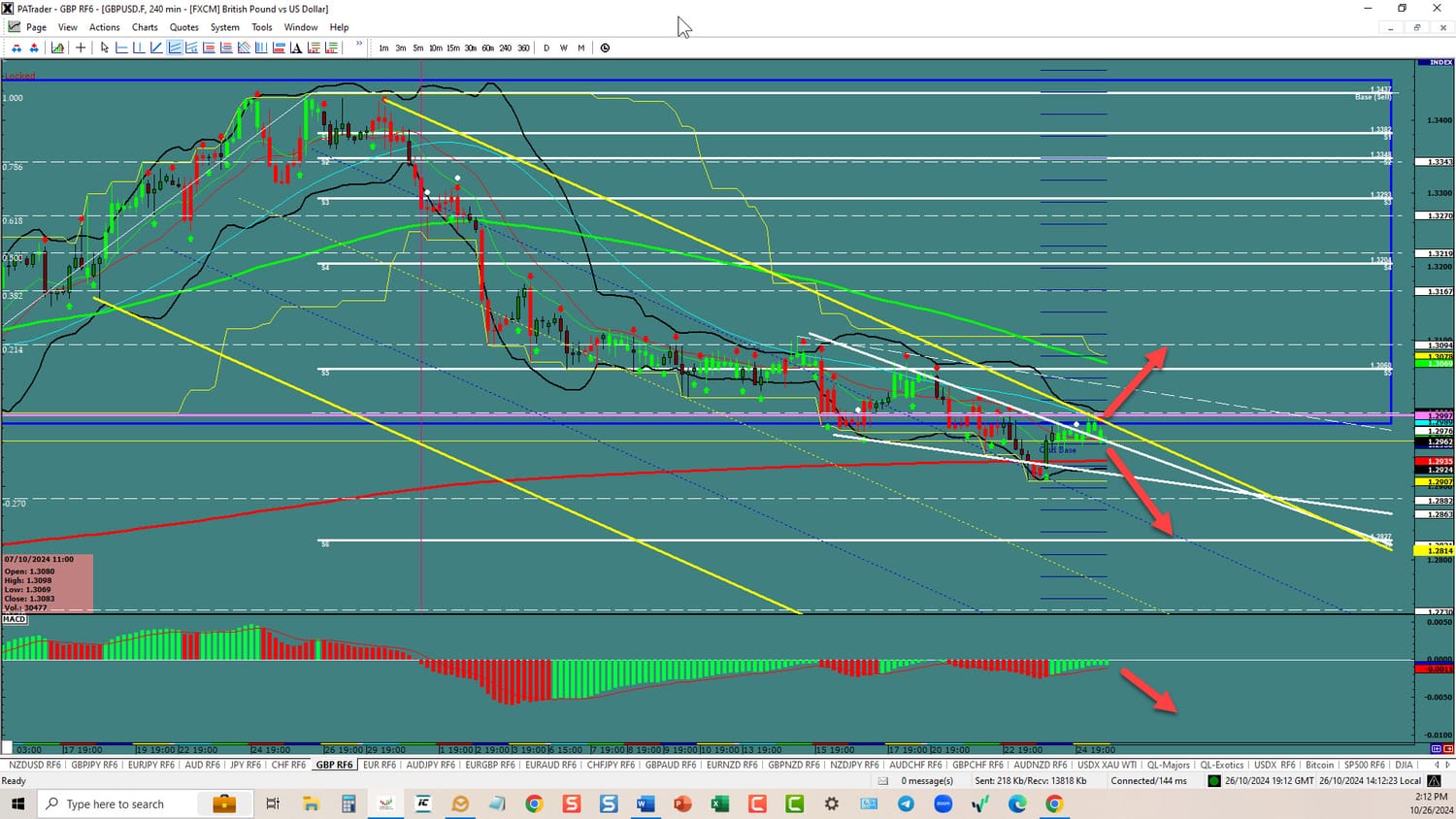Switch chart to 15m timeframe
This screenshot has height=819, width=1456.
pos(453,48)
